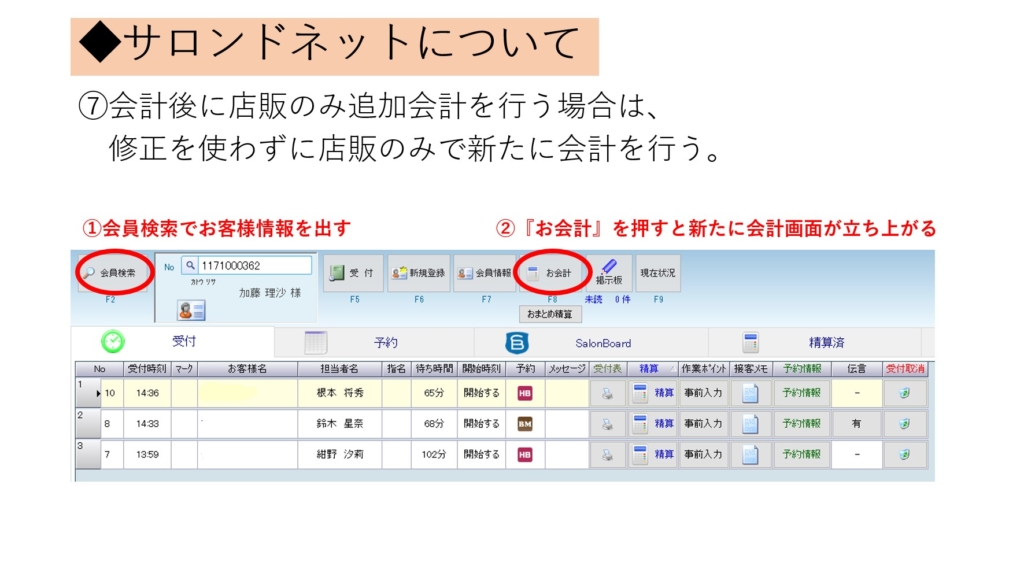Click reception time 13:59 cell
Screen dimensions: 1024x573
tap(147, 455)
